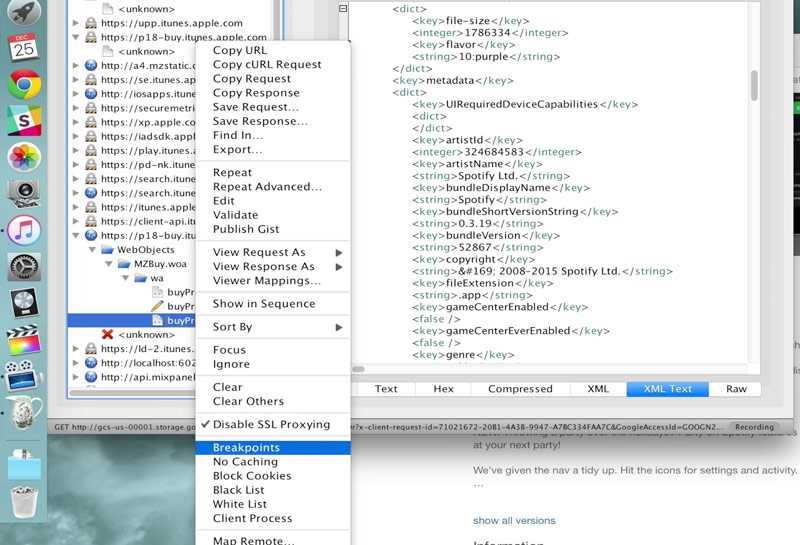Click the Recording button in the status bar
The image size is (800, 545).
[x=754, y=427]
